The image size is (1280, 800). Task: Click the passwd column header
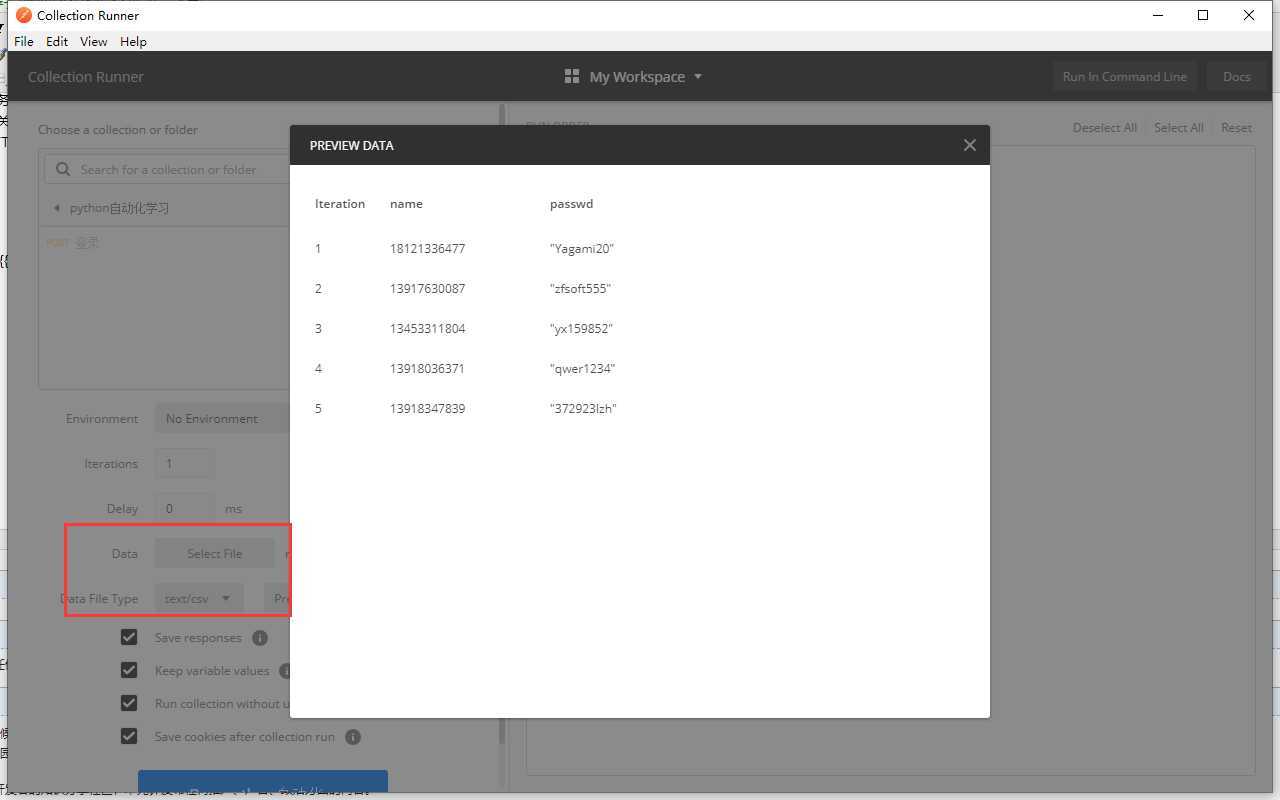pos(571,204)
